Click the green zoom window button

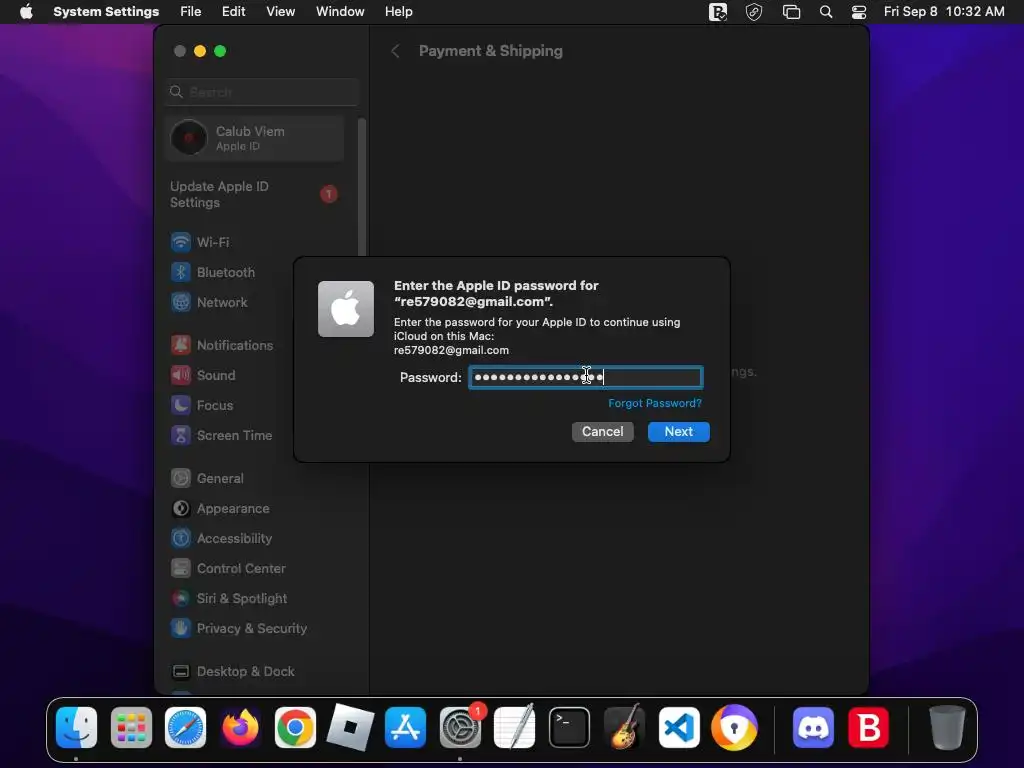click(x=220, y=51)
